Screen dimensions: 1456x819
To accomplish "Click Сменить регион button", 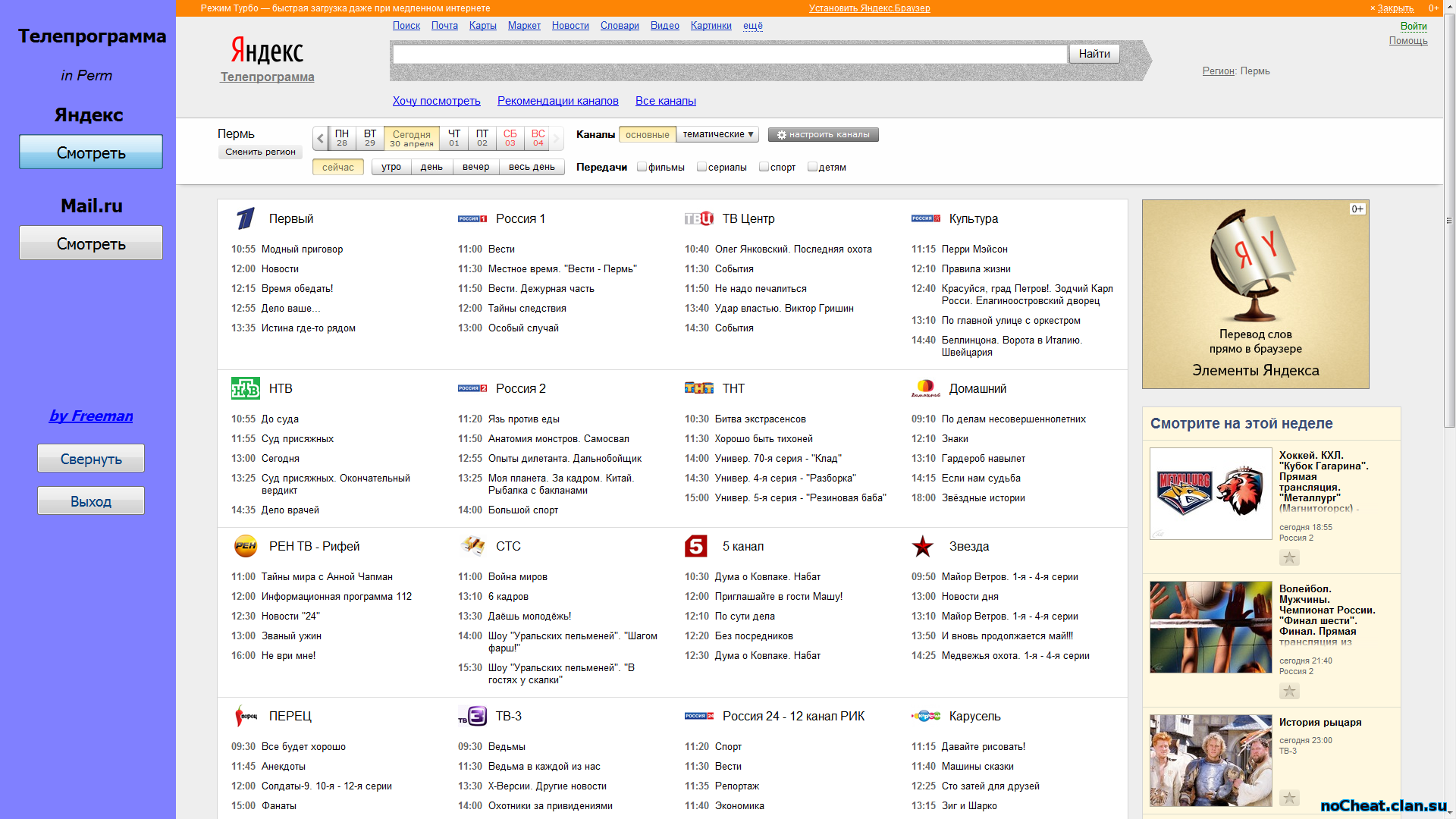I will coord(260,152).
